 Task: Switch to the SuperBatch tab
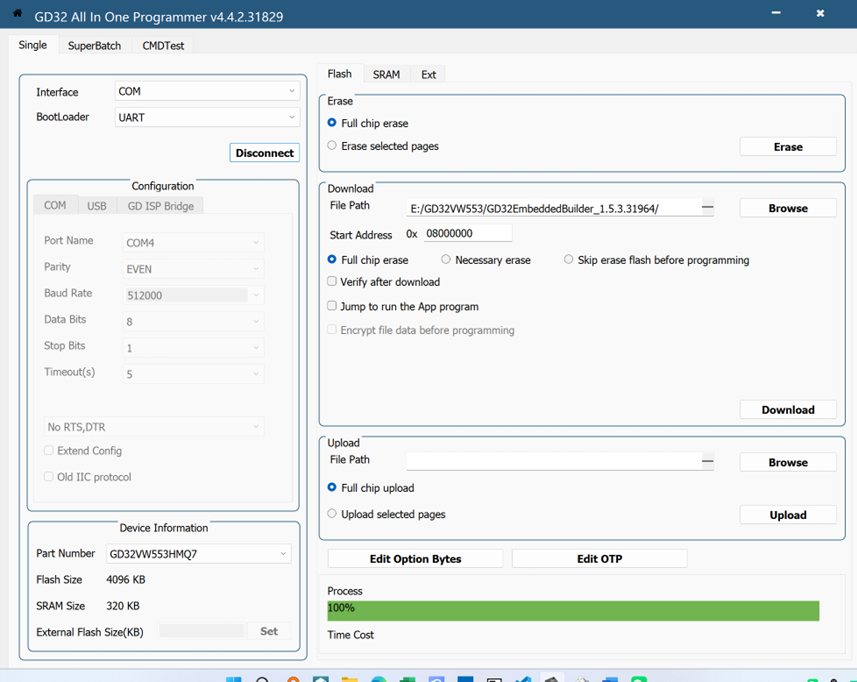point(94,45)
